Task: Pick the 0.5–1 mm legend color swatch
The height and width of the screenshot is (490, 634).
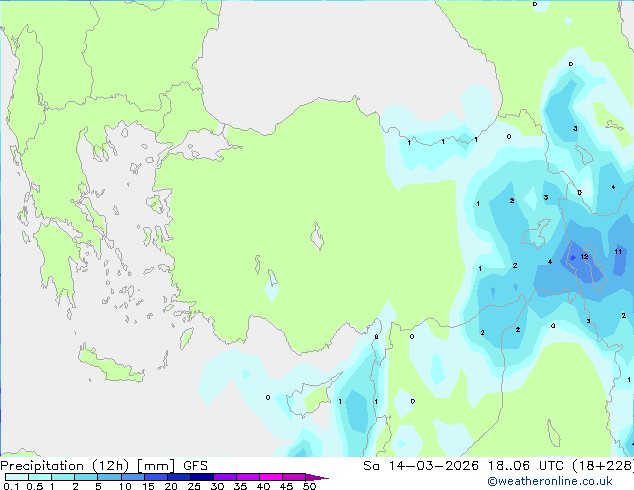Action: 40,477
